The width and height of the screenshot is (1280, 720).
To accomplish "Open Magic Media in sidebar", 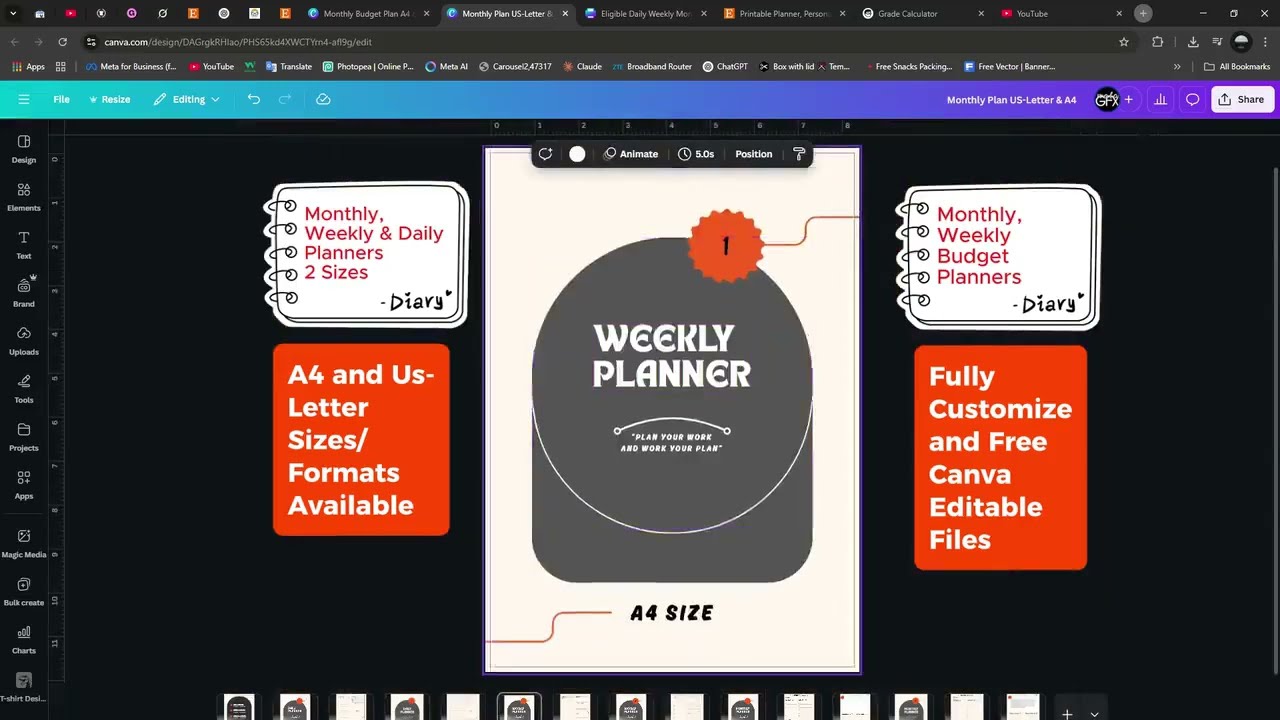I will pos(24,543).
